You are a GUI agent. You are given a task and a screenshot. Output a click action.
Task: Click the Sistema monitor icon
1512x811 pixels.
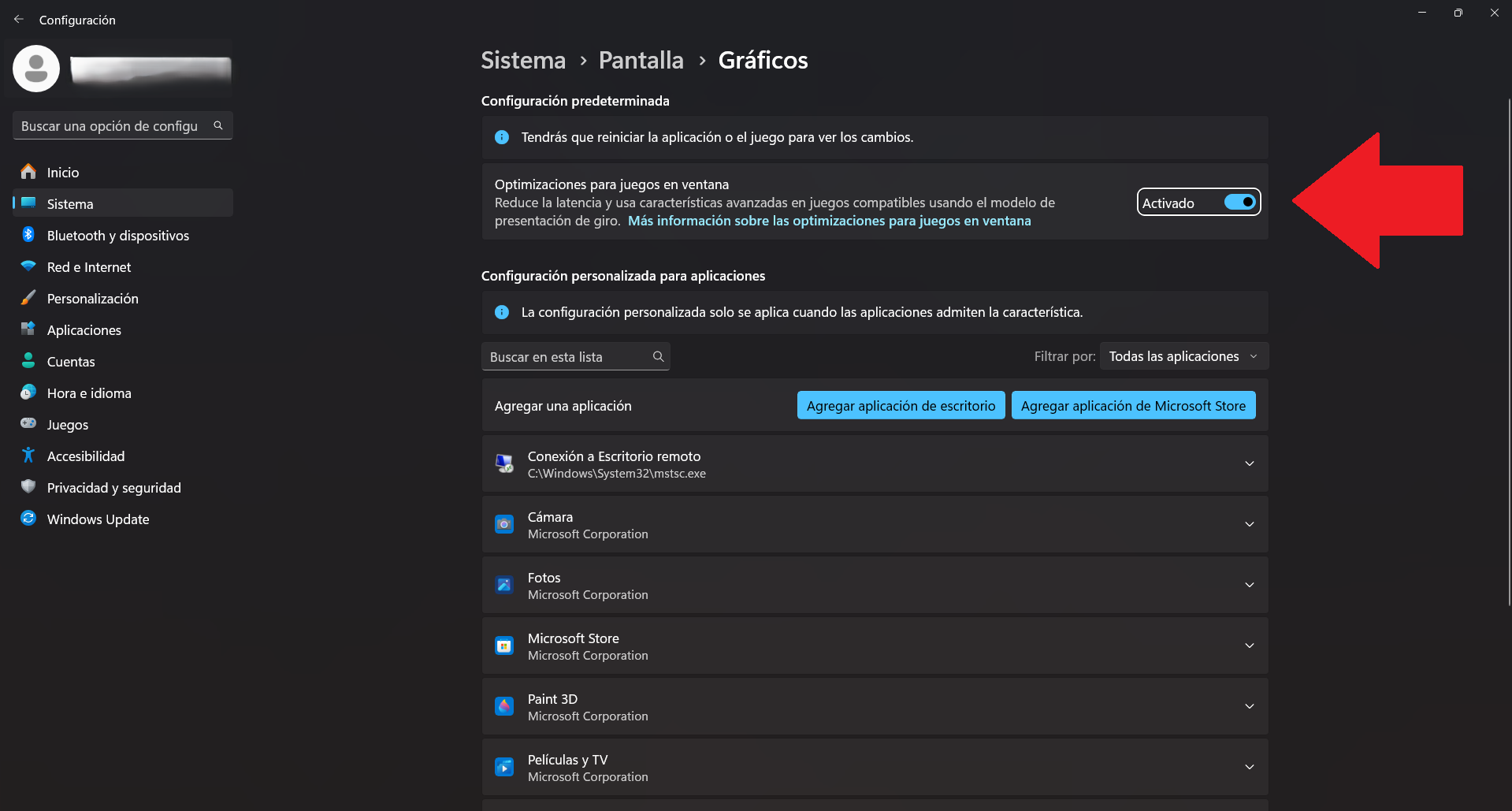click(28, 203)
